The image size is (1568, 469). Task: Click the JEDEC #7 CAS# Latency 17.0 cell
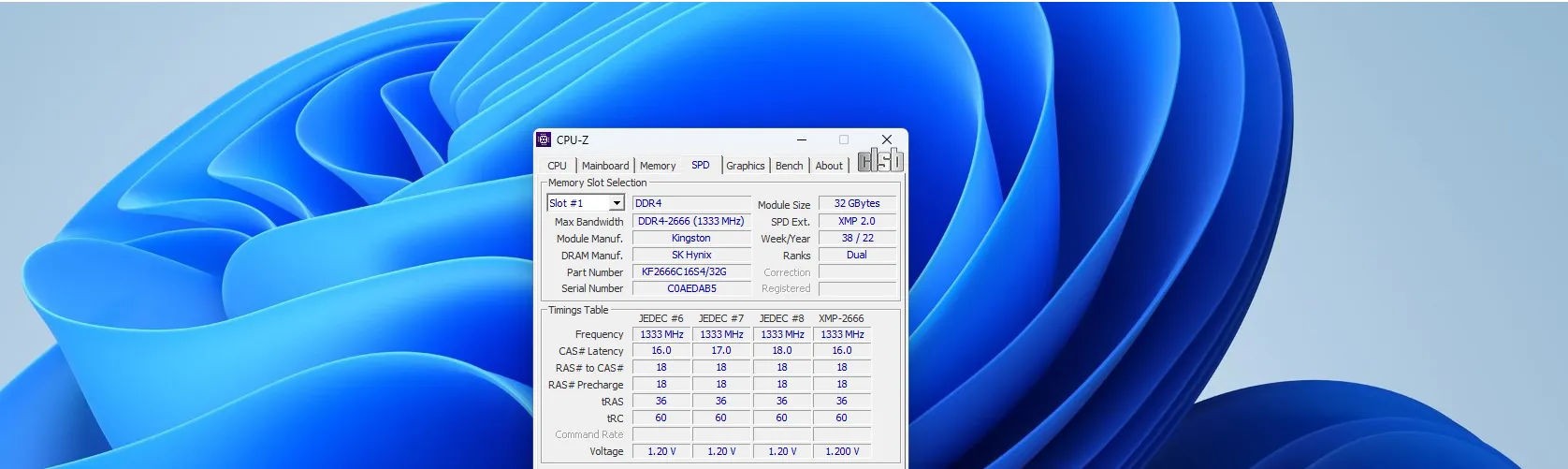pos(721,350)
